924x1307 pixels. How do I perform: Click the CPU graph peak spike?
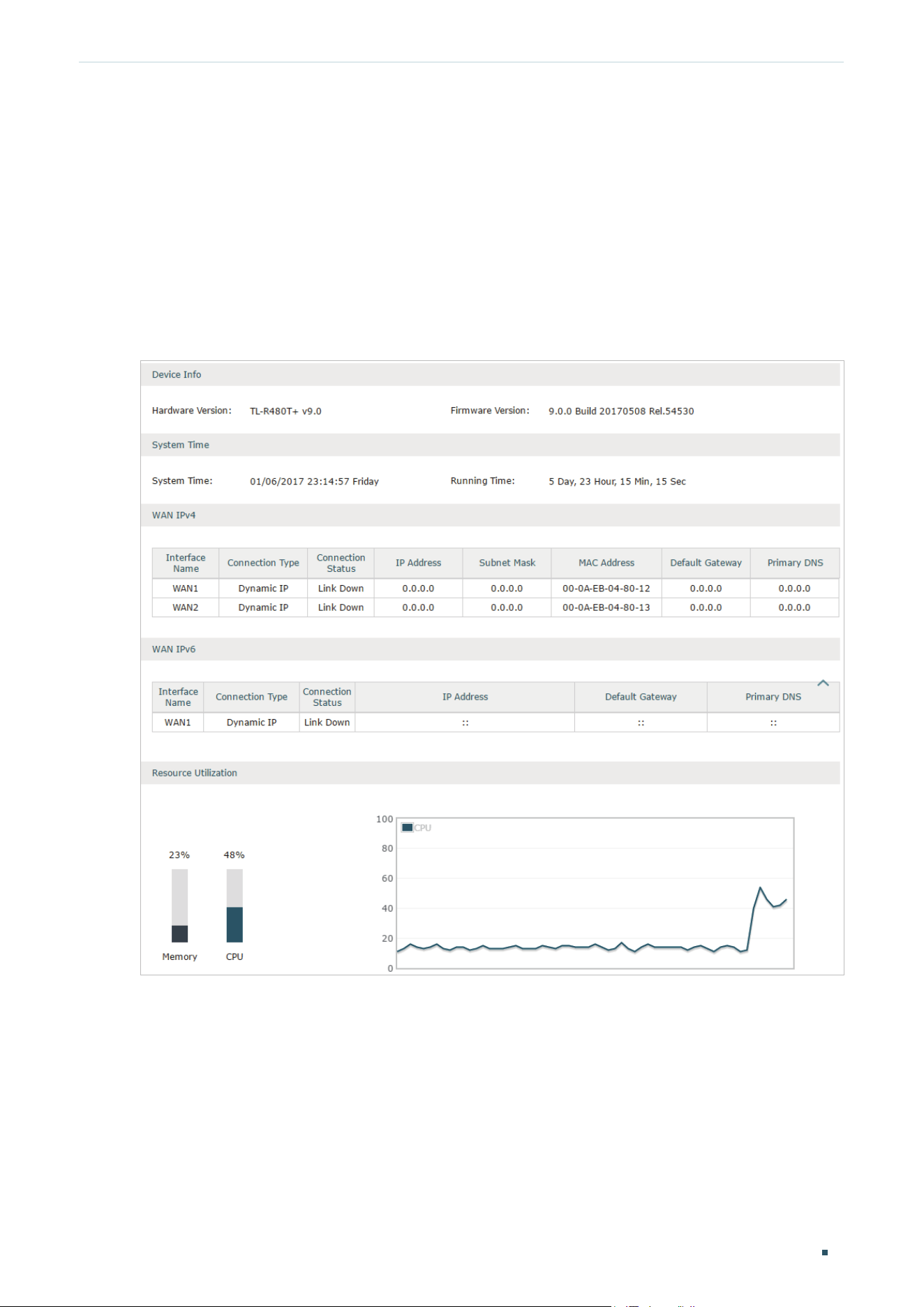pyautogui.click(x=760, y=888)
